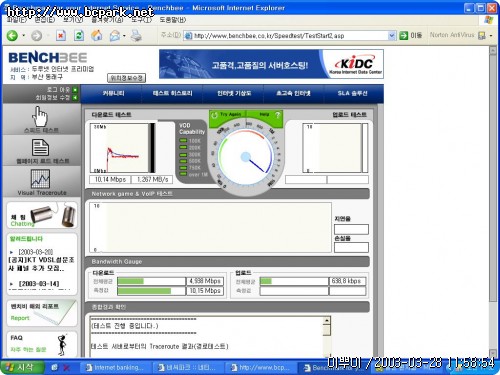
Task: Switch to Internet banking taskbar window
Action: point(116,368)
